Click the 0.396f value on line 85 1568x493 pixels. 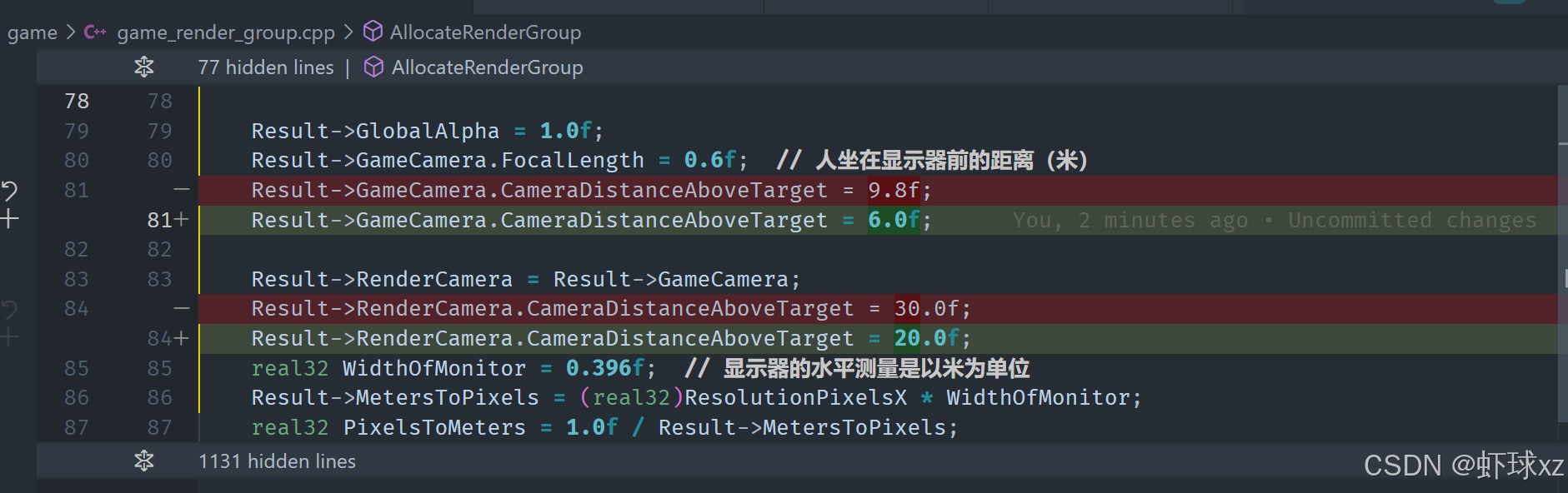pyautogui.click(x=605, y=368)
